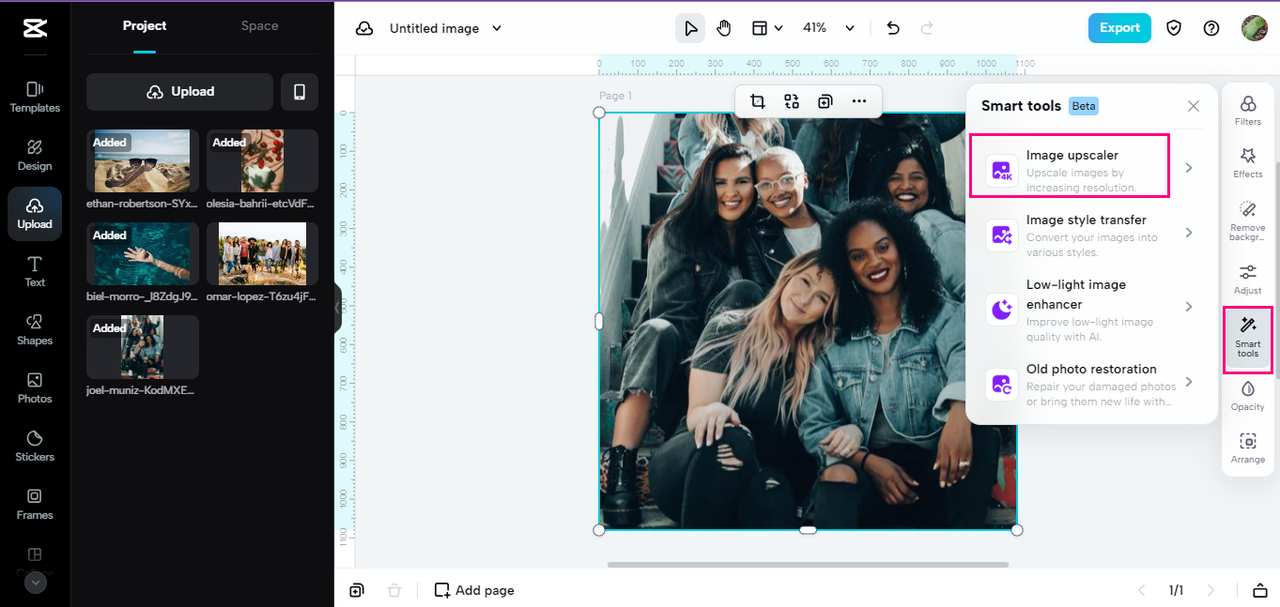The height and width of the screenshot is (607, 1280).
Task: Click the CapCut logo icon
Action: point(35,29)
